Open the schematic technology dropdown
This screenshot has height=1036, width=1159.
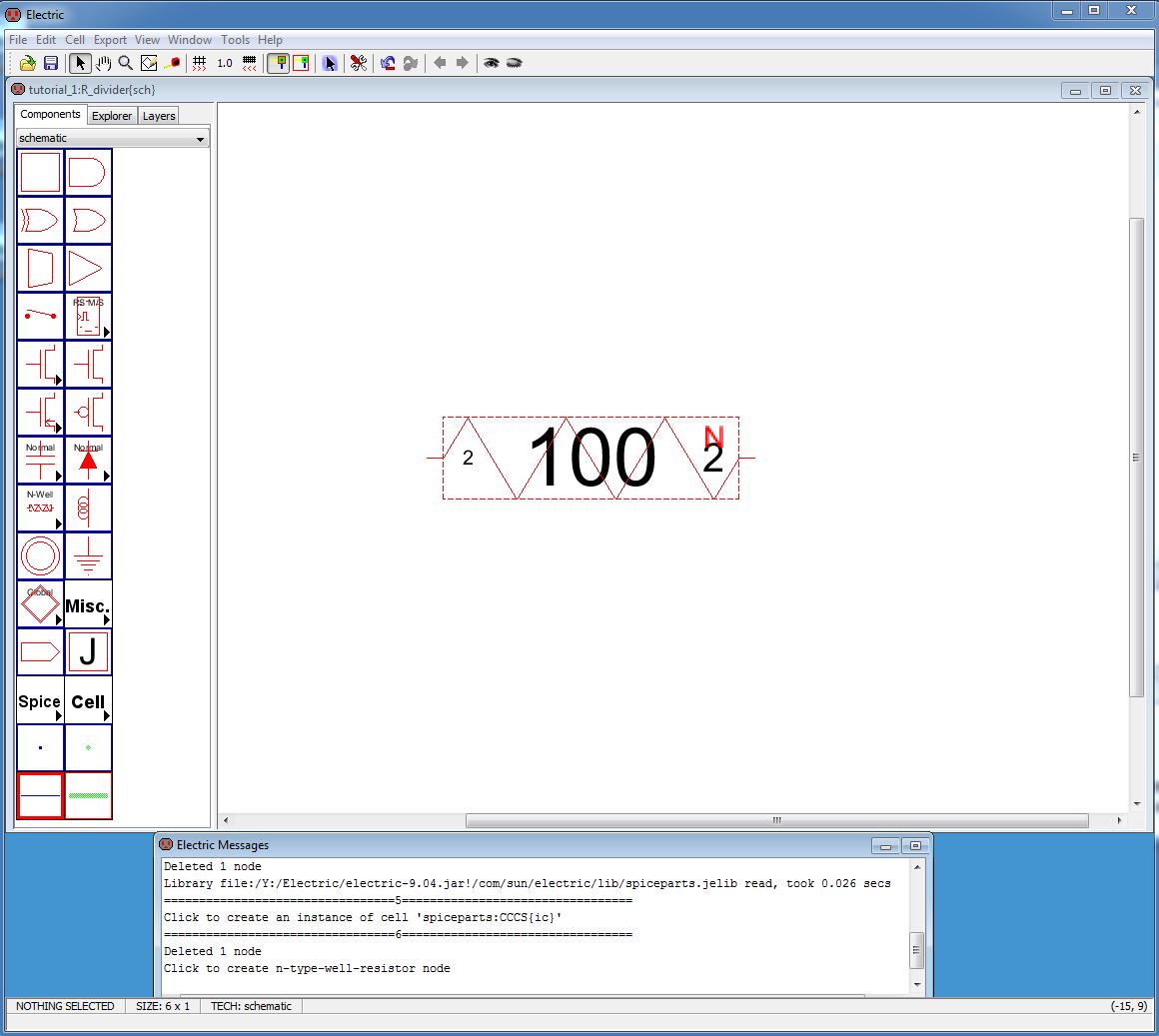point(112,138)
